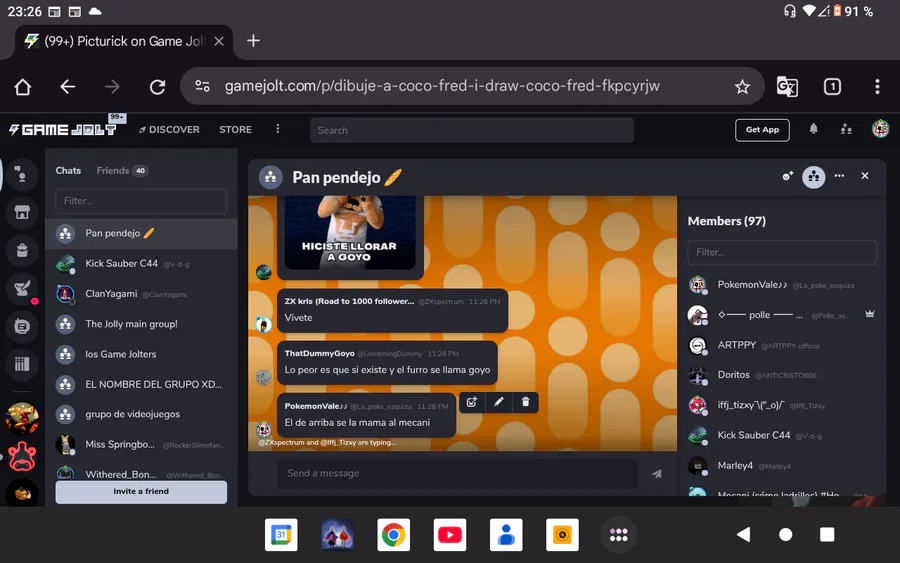Go back in browser history
The image size is (900, 563).
click(x=68, y=87)
